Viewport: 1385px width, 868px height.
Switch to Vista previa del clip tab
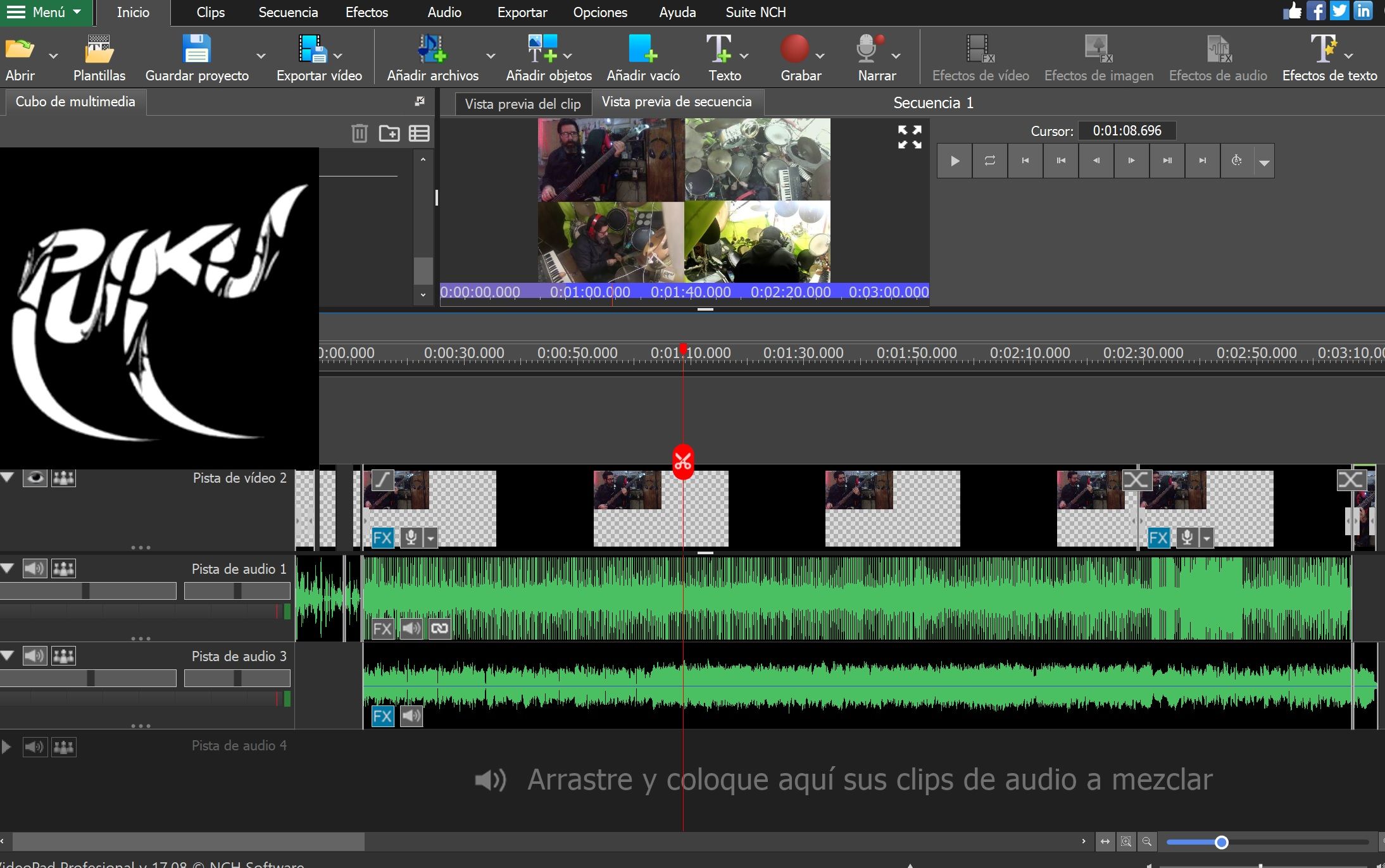pyautogui.click(x=523, y=104)
